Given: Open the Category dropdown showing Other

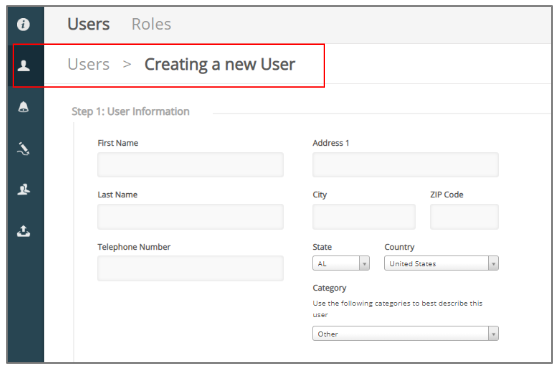Looking at the screenshot, I should click(405, 334).
